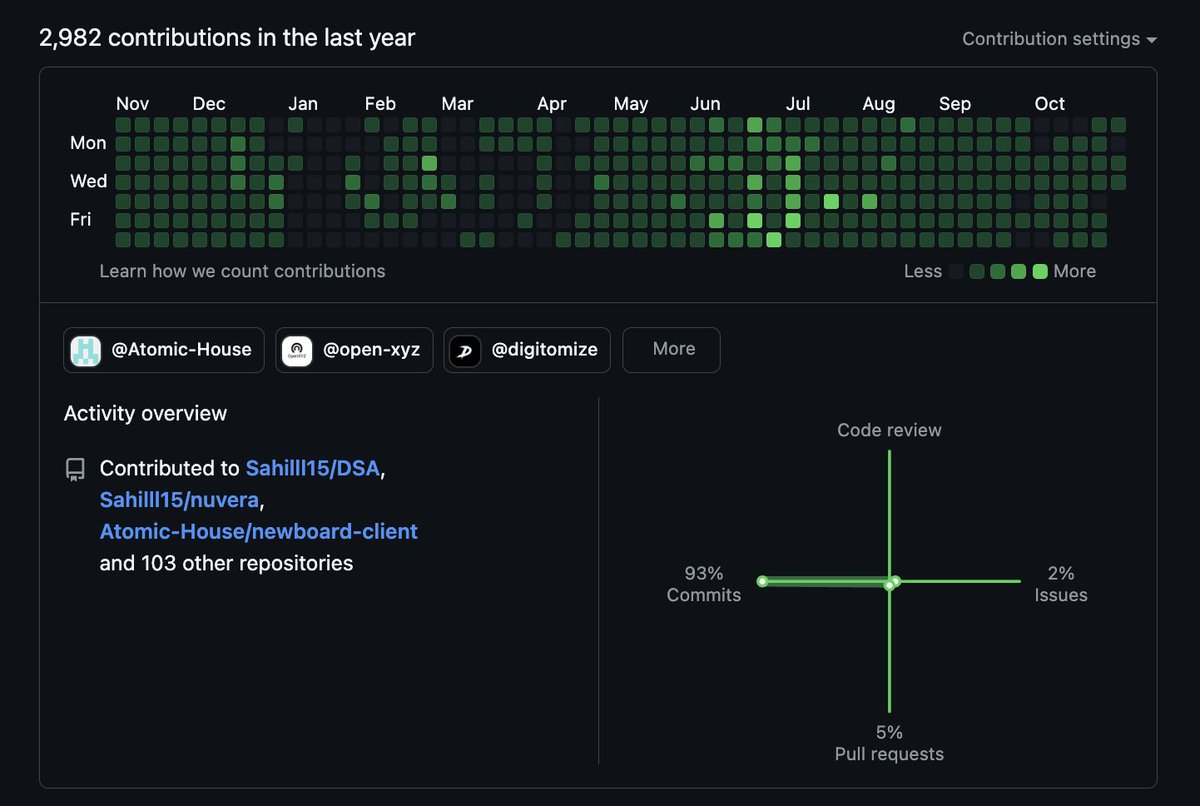This screenshot has height=806, width=1200.
Task: Click the 5% Pull requests chart label
Action: coord(889,743)
